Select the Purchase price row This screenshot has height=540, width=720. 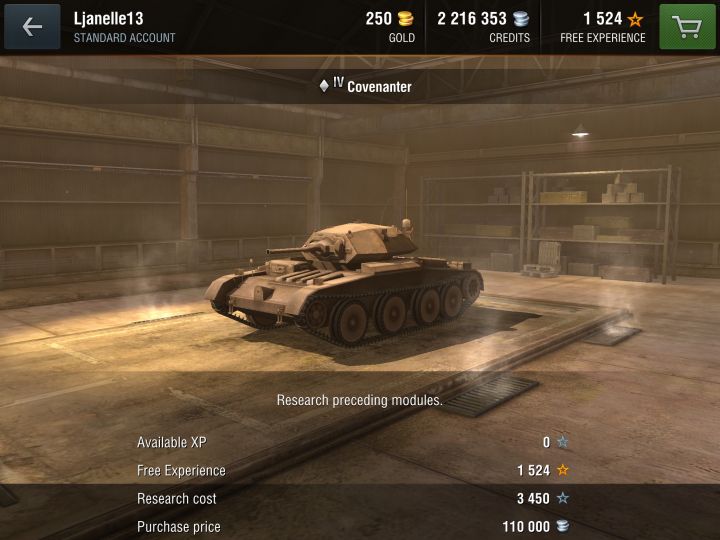353,526
